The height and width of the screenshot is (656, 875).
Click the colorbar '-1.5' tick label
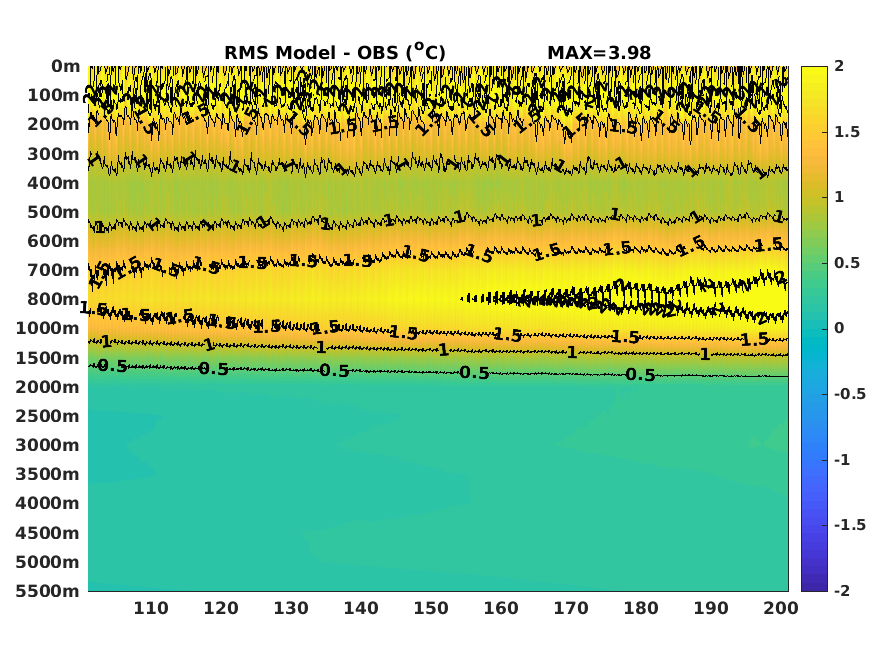[850, 525]
